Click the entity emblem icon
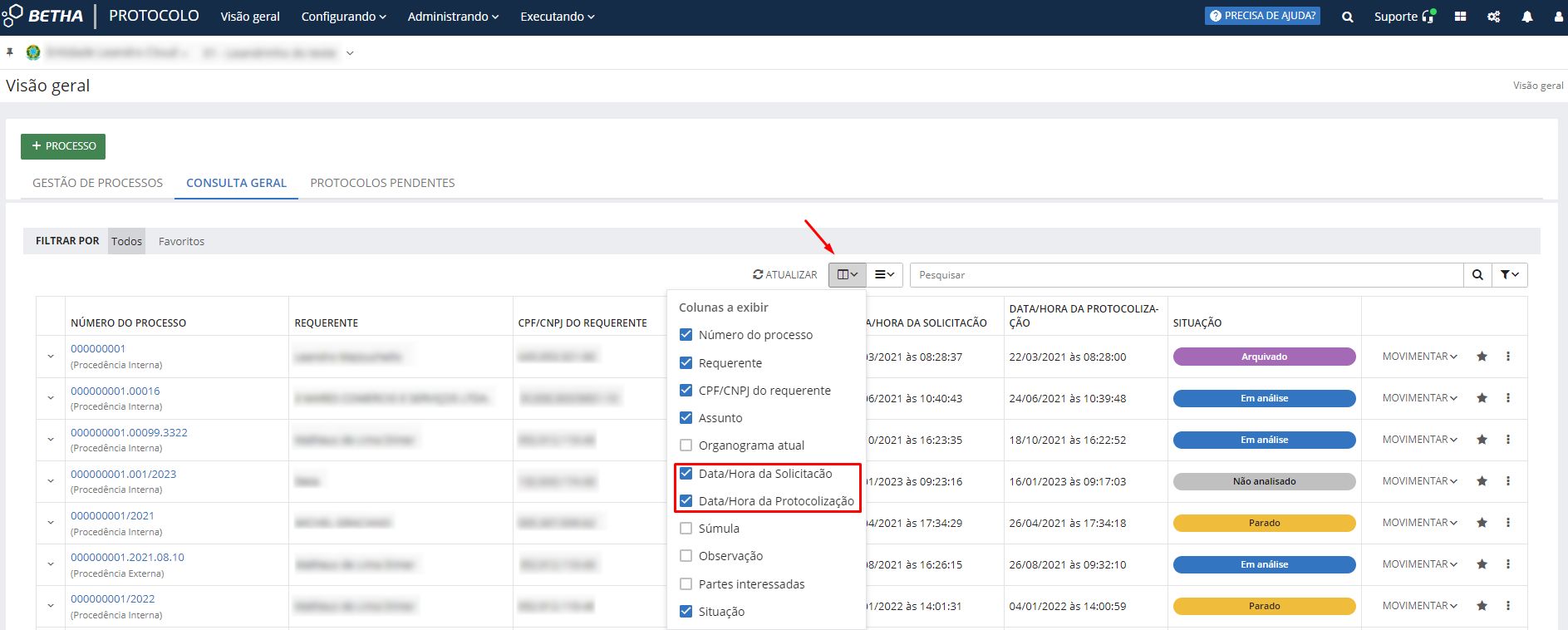 point(33,52)
